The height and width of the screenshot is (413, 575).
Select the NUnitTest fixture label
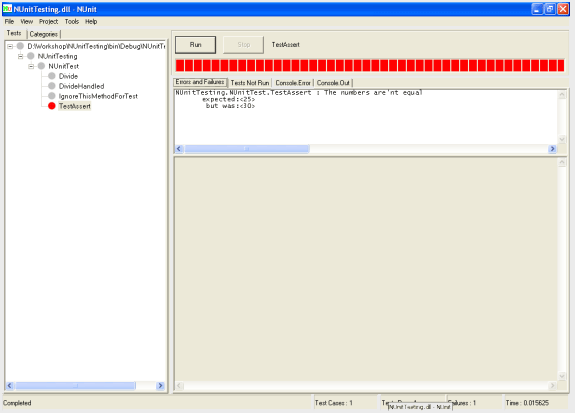coord(63,66)
